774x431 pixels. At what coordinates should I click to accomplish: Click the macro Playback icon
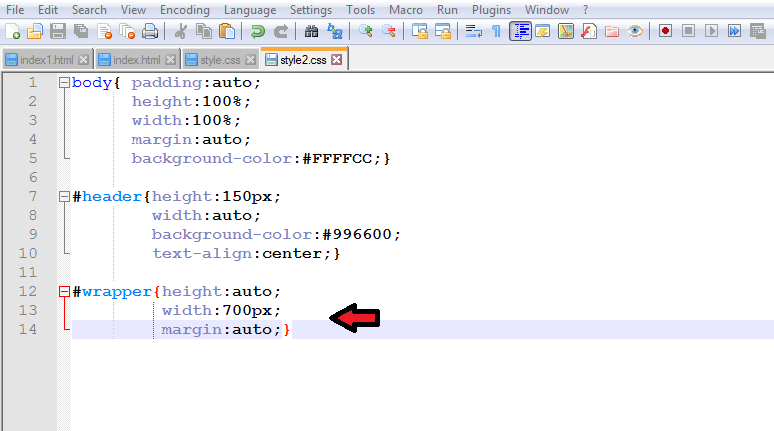point(711,31)
